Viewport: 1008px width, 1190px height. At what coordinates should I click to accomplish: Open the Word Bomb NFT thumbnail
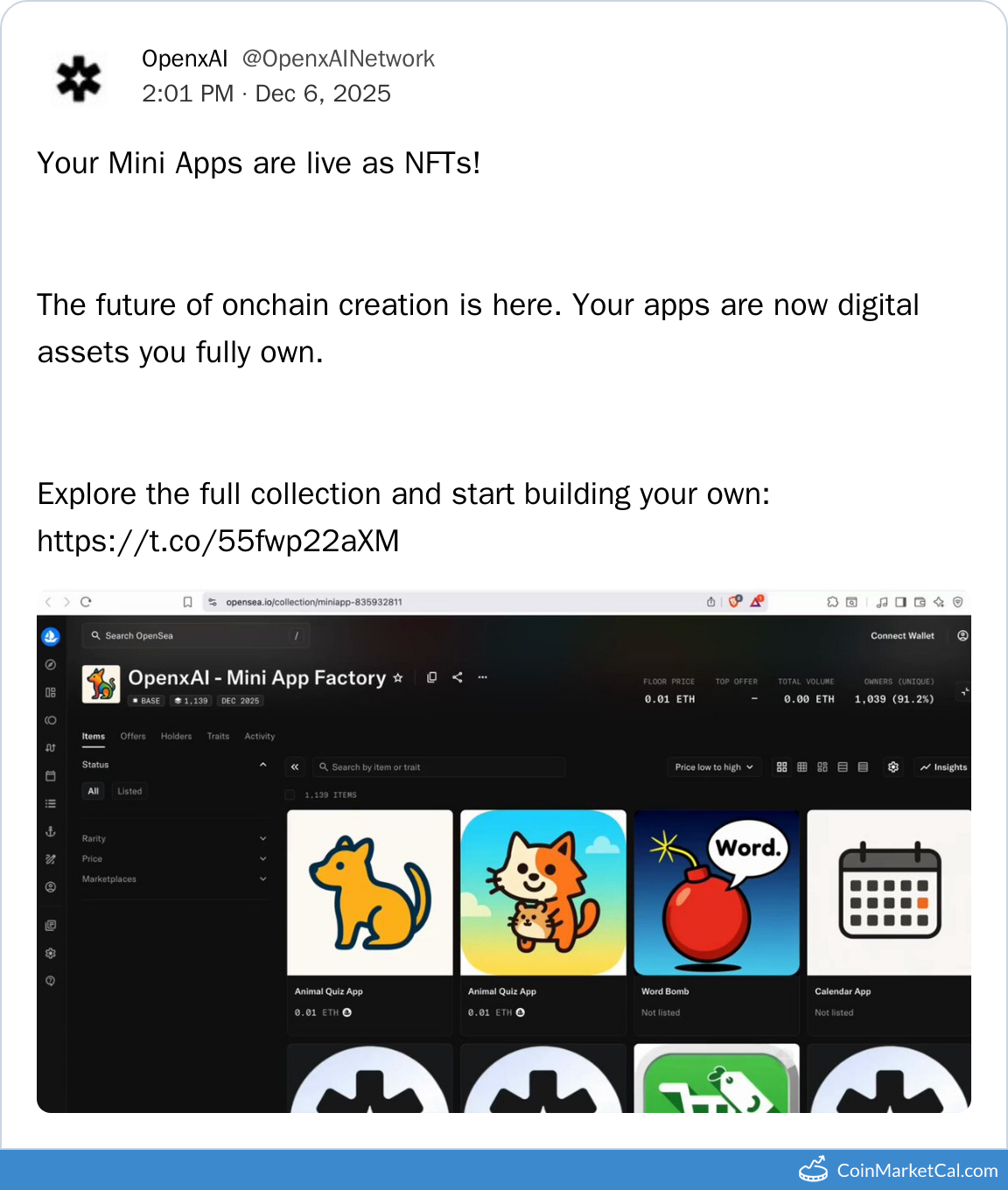click(x=716, y=892)
